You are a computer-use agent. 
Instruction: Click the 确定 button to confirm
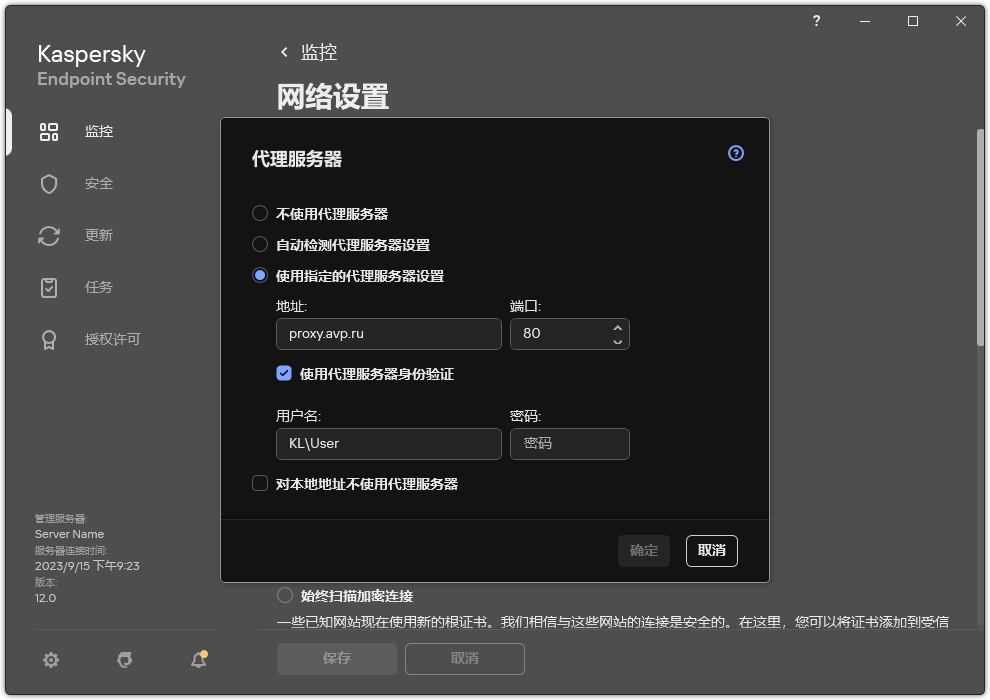[x=643, y=551]
